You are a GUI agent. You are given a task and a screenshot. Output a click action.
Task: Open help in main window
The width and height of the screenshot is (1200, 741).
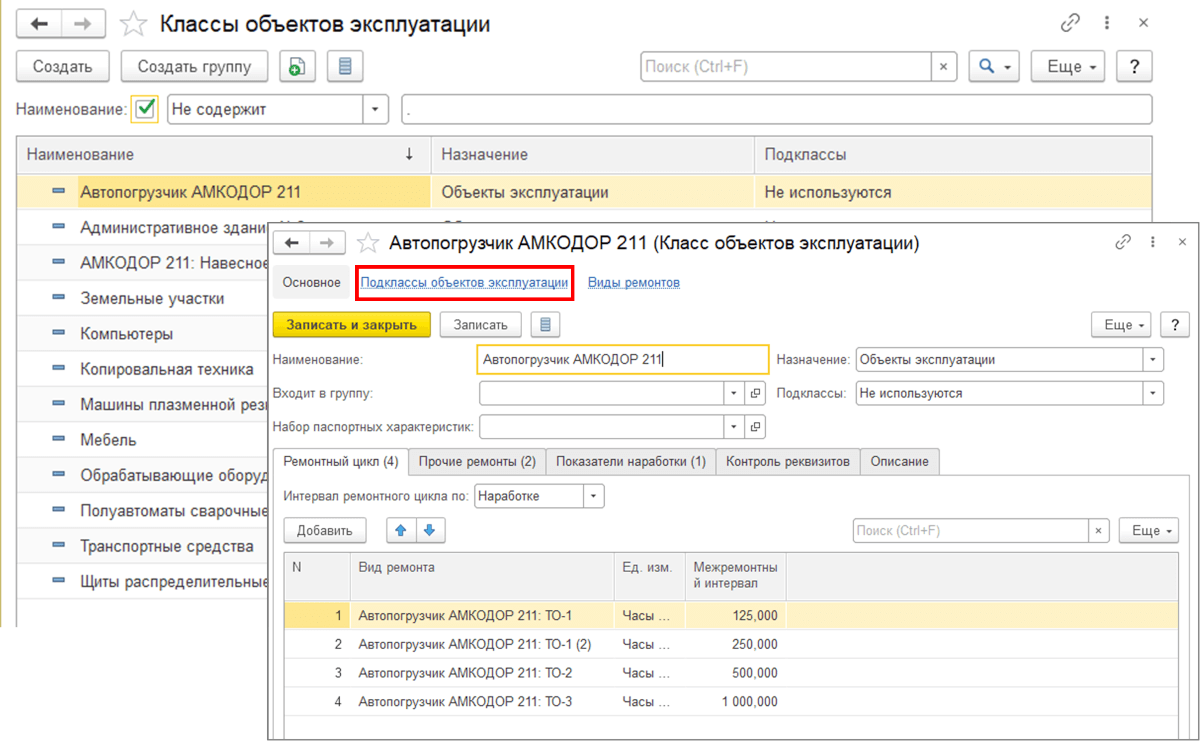(x=1134, y=67)
